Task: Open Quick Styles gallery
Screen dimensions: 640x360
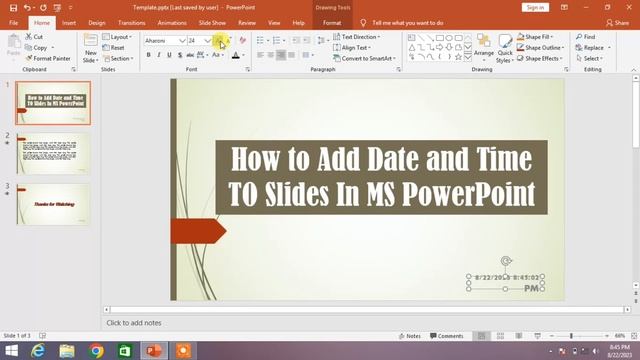Action: [505, 49]
